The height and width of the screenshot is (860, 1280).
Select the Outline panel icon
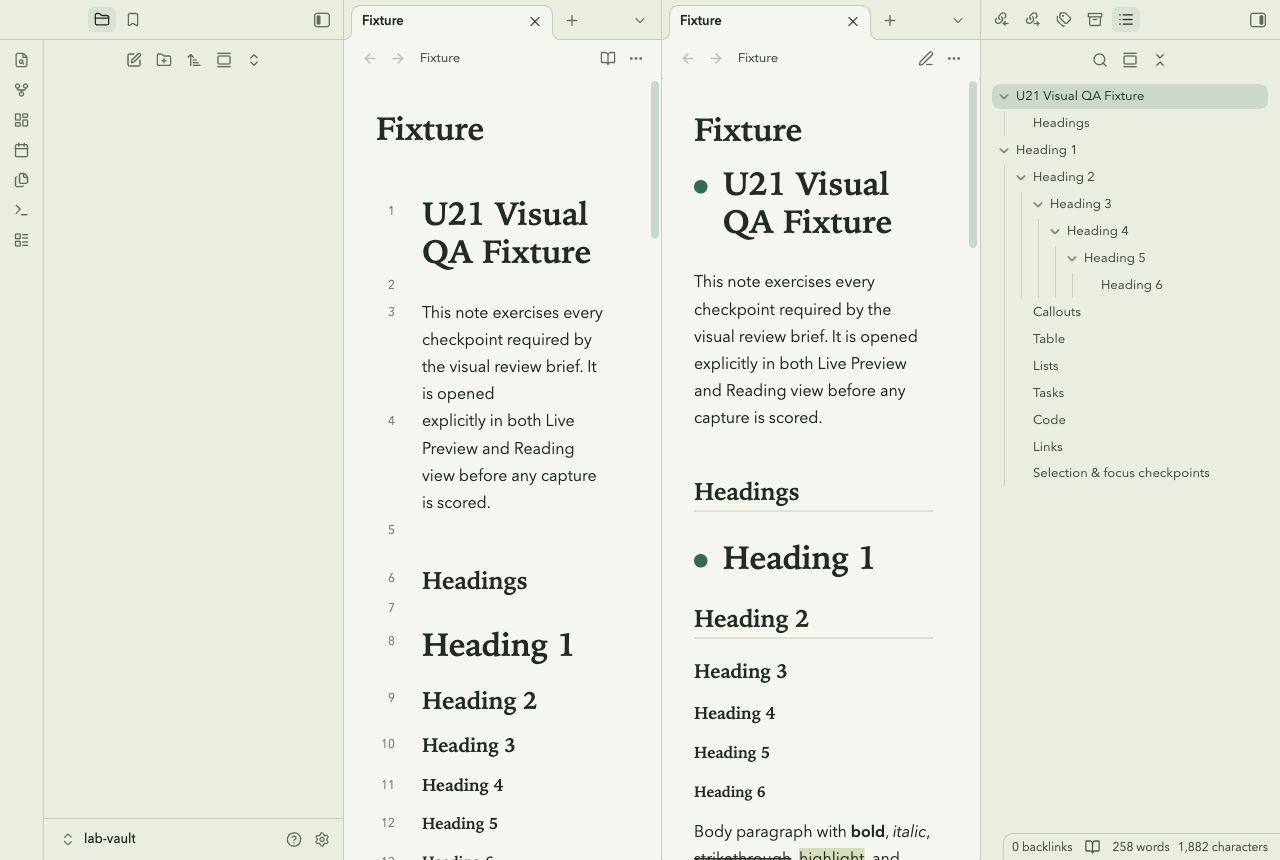point(1126,20)
